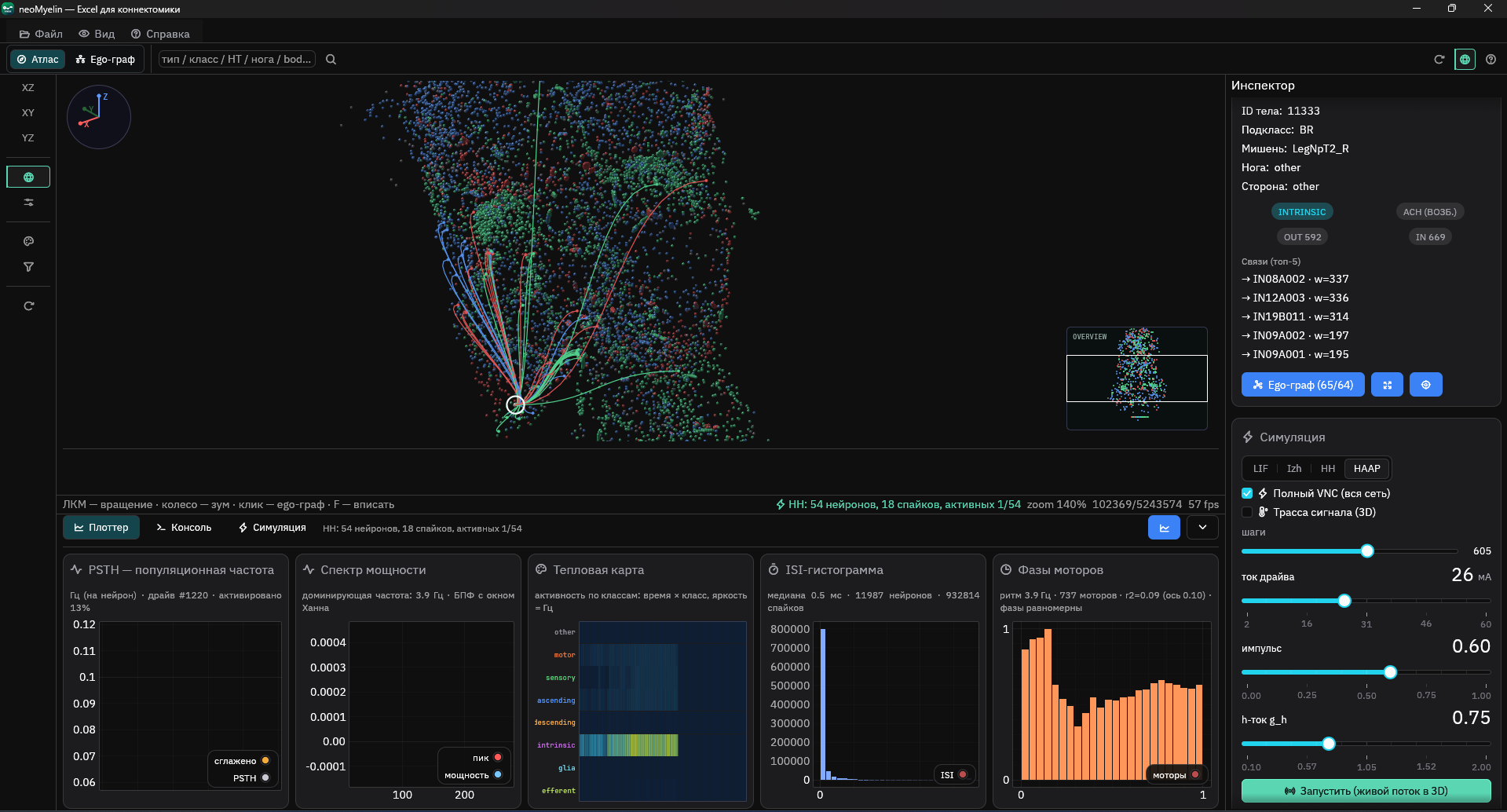The height and width of the screenshot is (812, 1507).
Task: Adjust the h-ток g_h slider
Action: pyautogui.click(x=1329, y=744)
